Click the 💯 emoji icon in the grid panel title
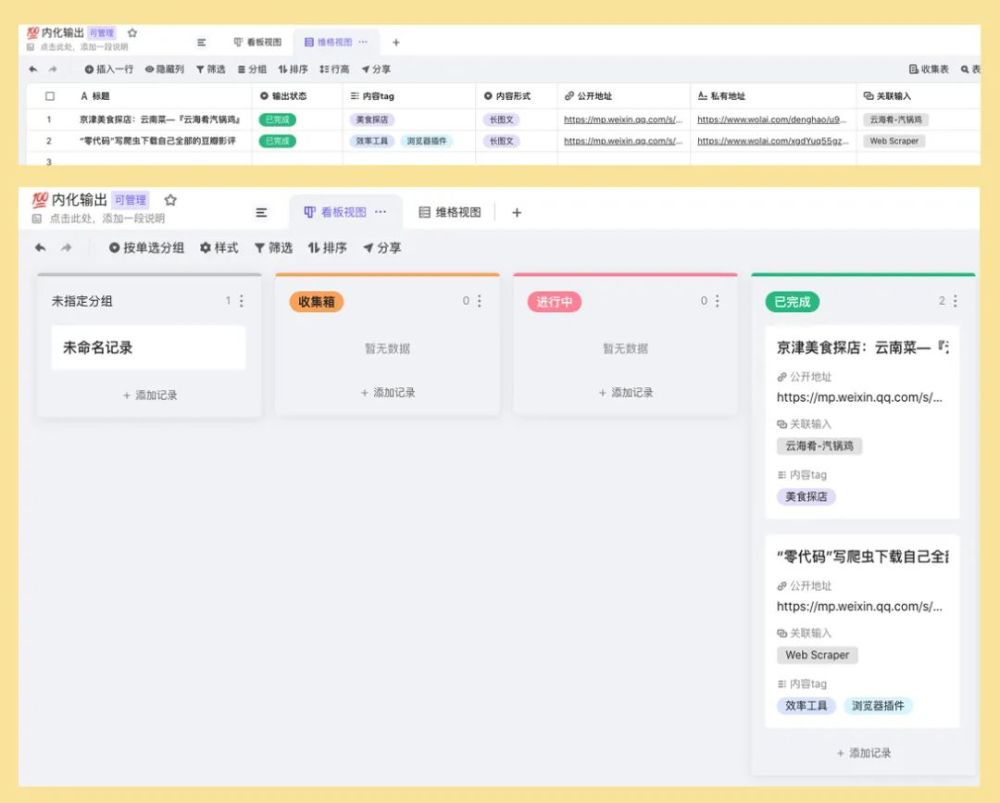The image size is (1000, 803). click(x=33, y=33)
